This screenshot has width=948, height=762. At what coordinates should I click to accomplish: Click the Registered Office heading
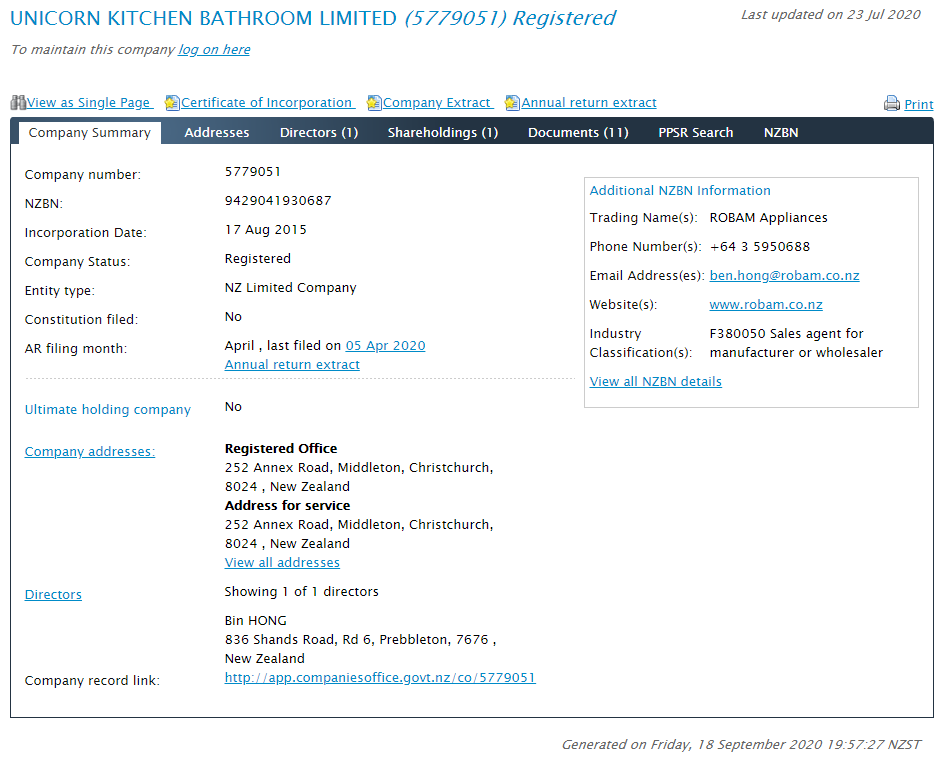(281, 449)
